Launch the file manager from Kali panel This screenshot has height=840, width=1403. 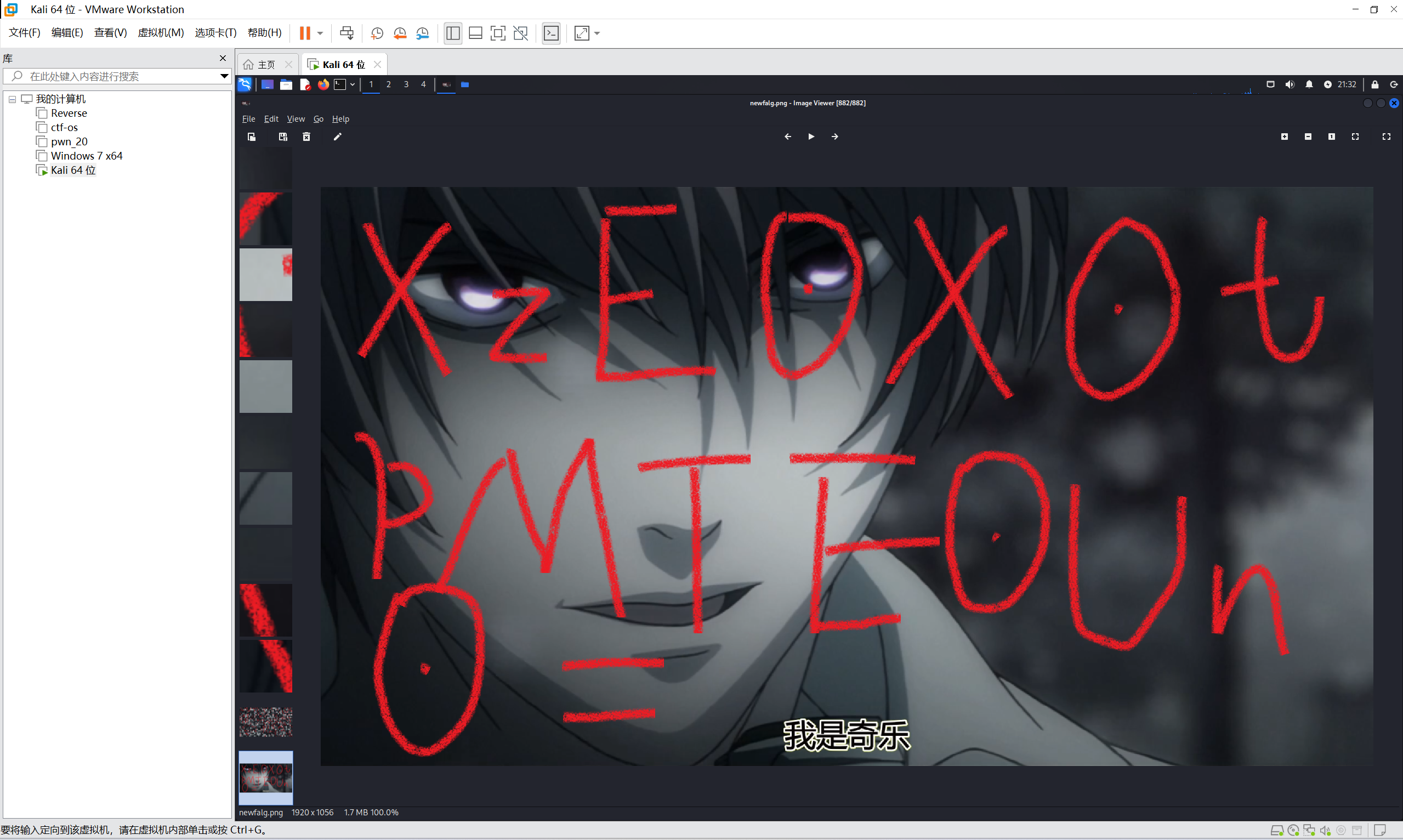tap(286, 84)
